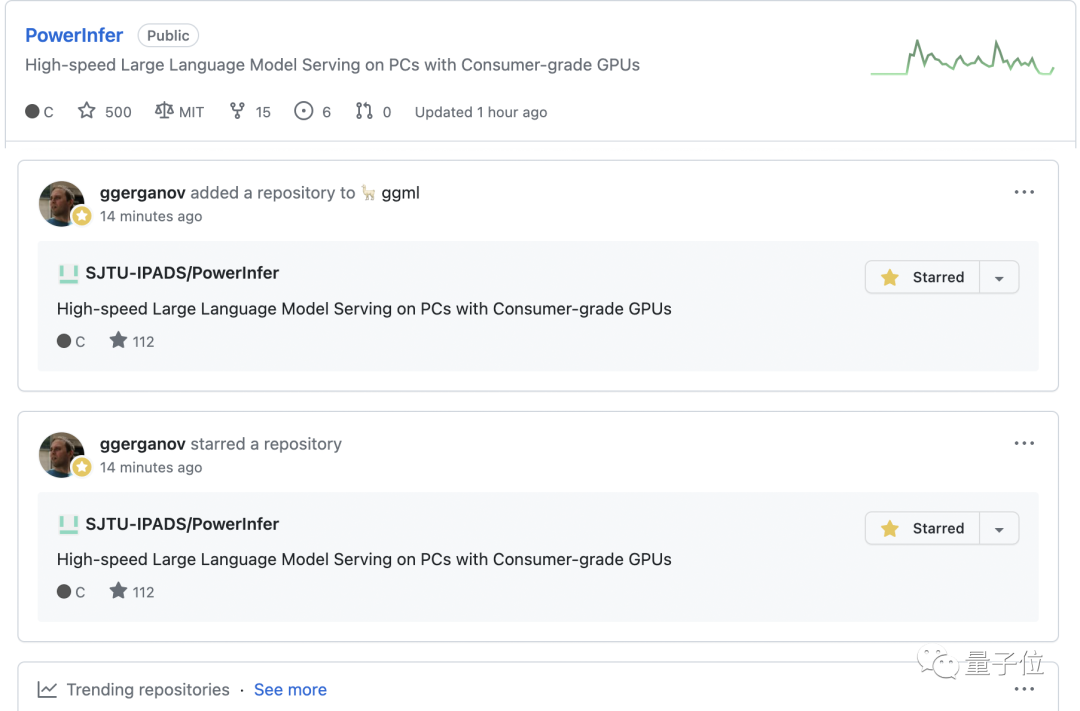
Task: Open the ggml organization link
Action: tap(400, 193)
